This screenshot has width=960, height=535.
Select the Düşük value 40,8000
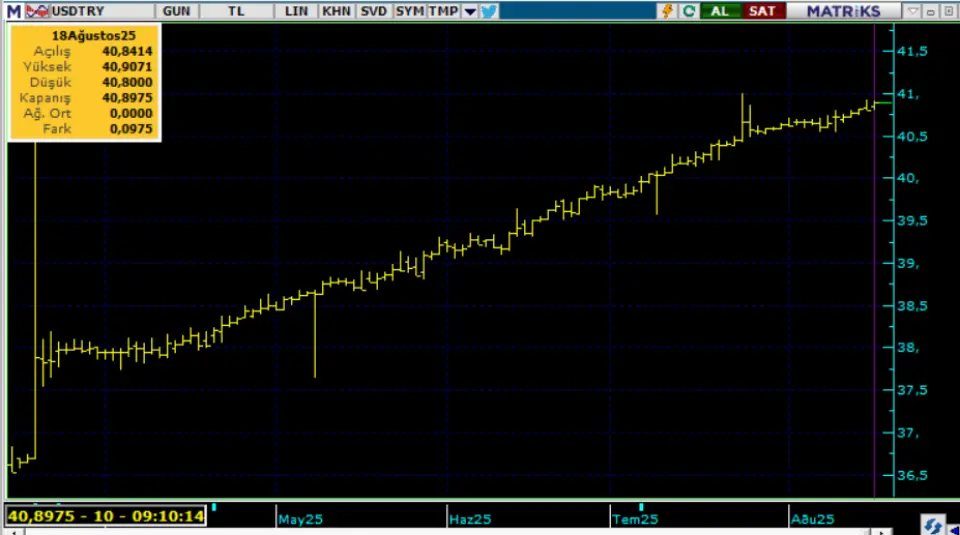[x=127, y=82]
